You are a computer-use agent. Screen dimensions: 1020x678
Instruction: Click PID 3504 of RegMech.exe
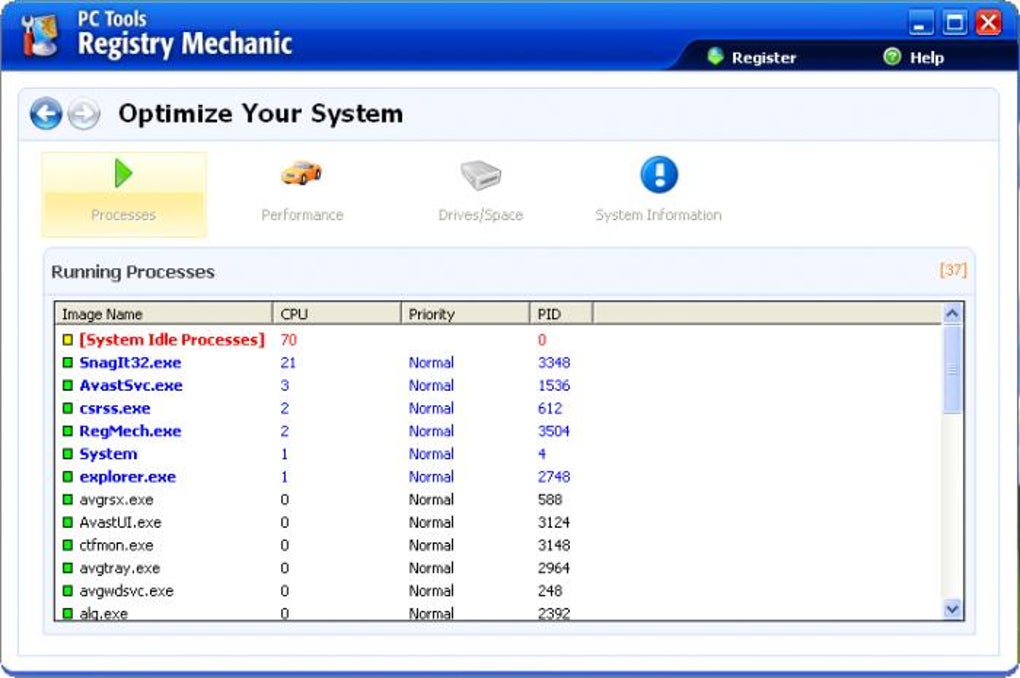click(x=554, y=431)
